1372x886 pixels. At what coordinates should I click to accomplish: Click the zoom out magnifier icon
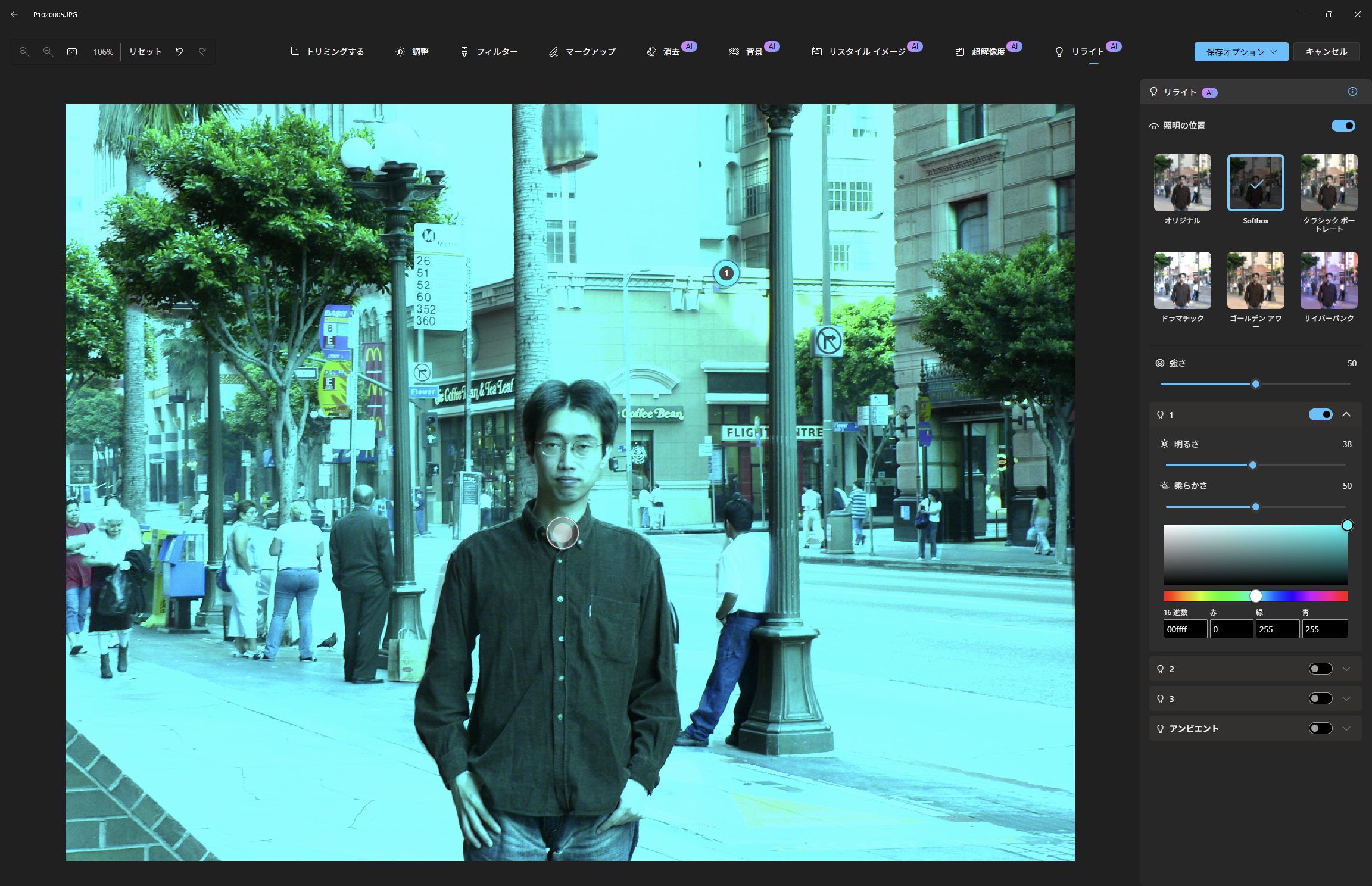tap(48, 52)
